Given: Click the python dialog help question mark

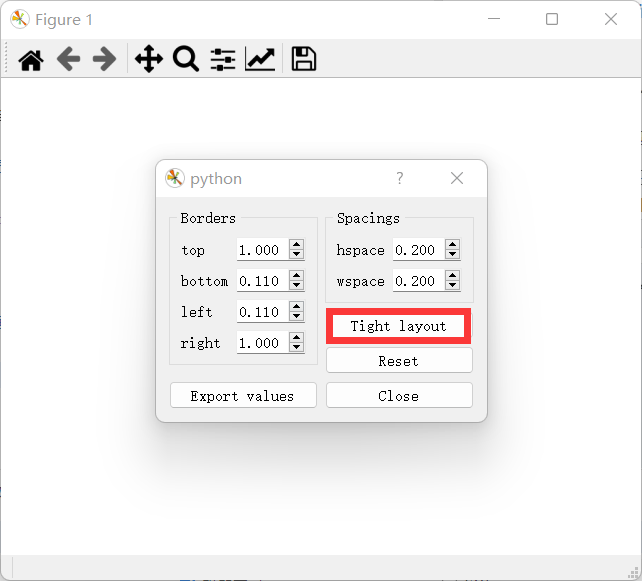Looking at the screenshot, I should 400,178.
